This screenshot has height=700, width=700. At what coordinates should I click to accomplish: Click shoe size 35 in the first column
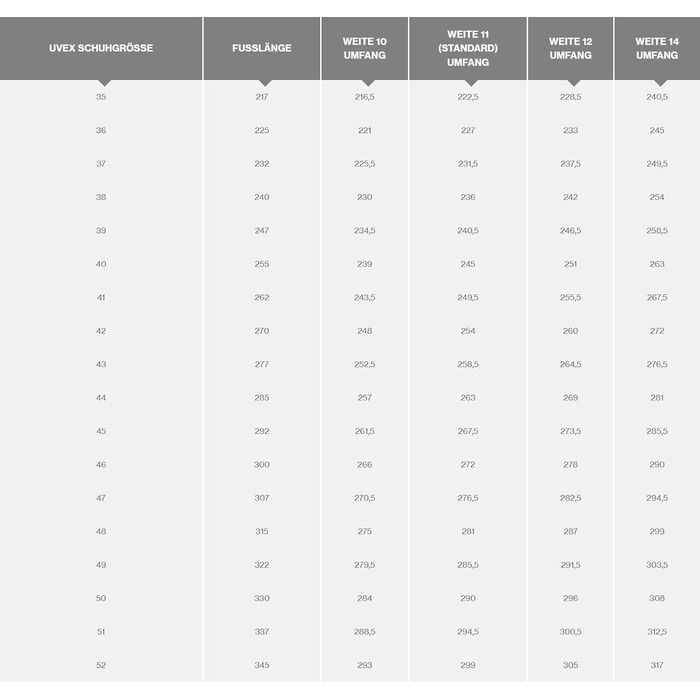(x=101, y=97)
